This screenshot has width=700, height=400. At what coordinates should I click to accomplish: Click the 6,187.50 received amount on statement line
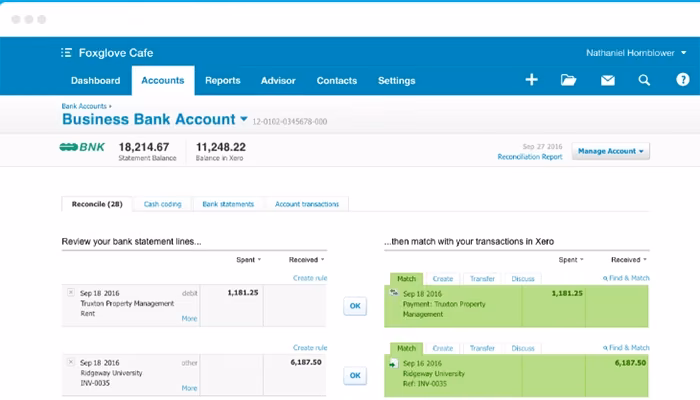[x=306, y=362]
